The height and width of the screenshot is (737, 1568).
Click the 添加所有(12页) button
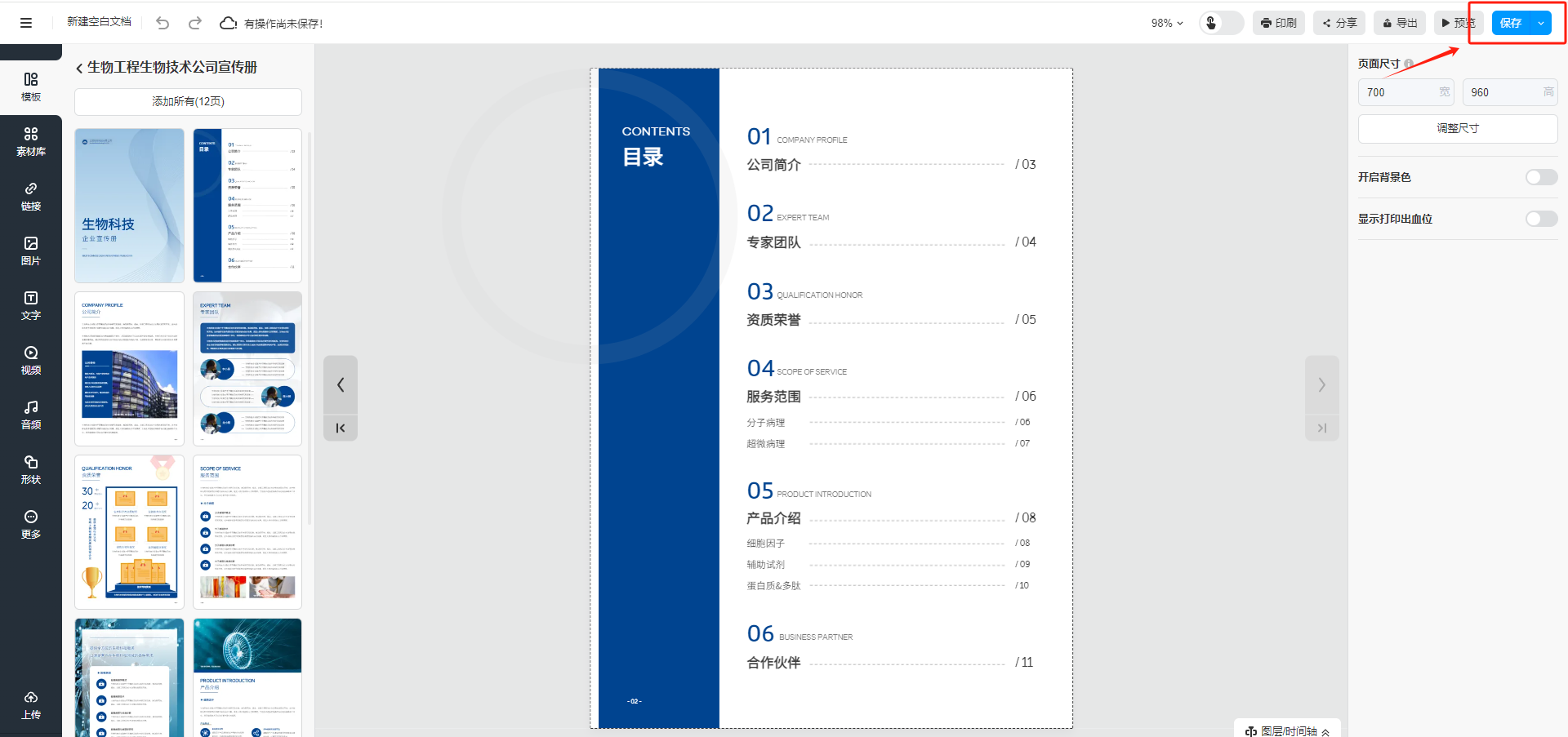click(188, 101)
